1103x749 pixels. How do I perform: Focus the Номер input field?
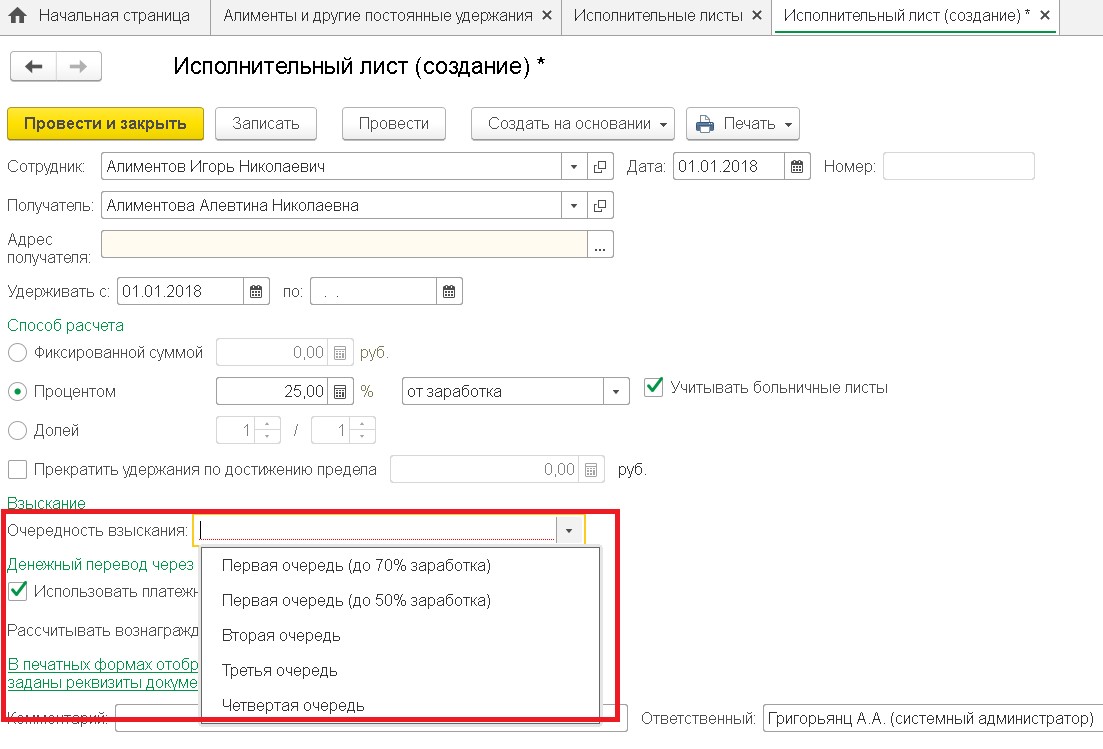click(x=959, y=167)
